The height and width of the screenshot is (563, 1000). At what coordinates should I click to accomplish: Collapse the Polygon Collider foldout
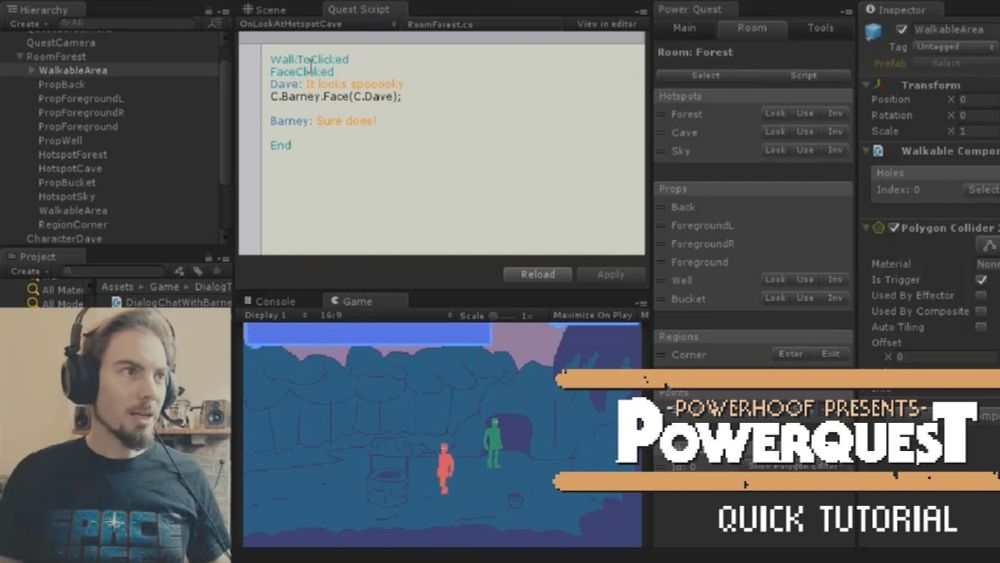pos(866,228)
